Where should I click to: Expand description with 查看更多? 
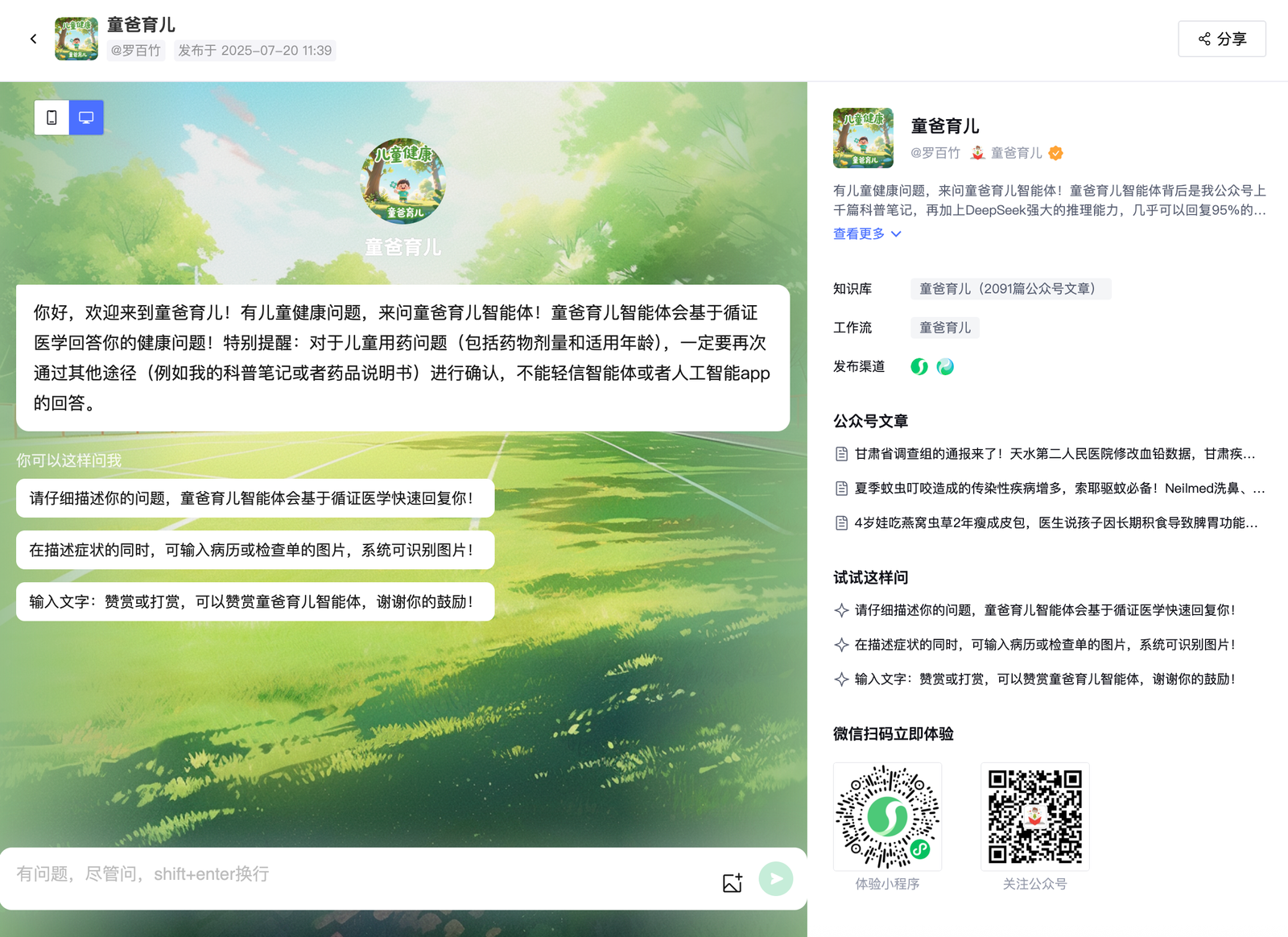(x=866, y=233)
